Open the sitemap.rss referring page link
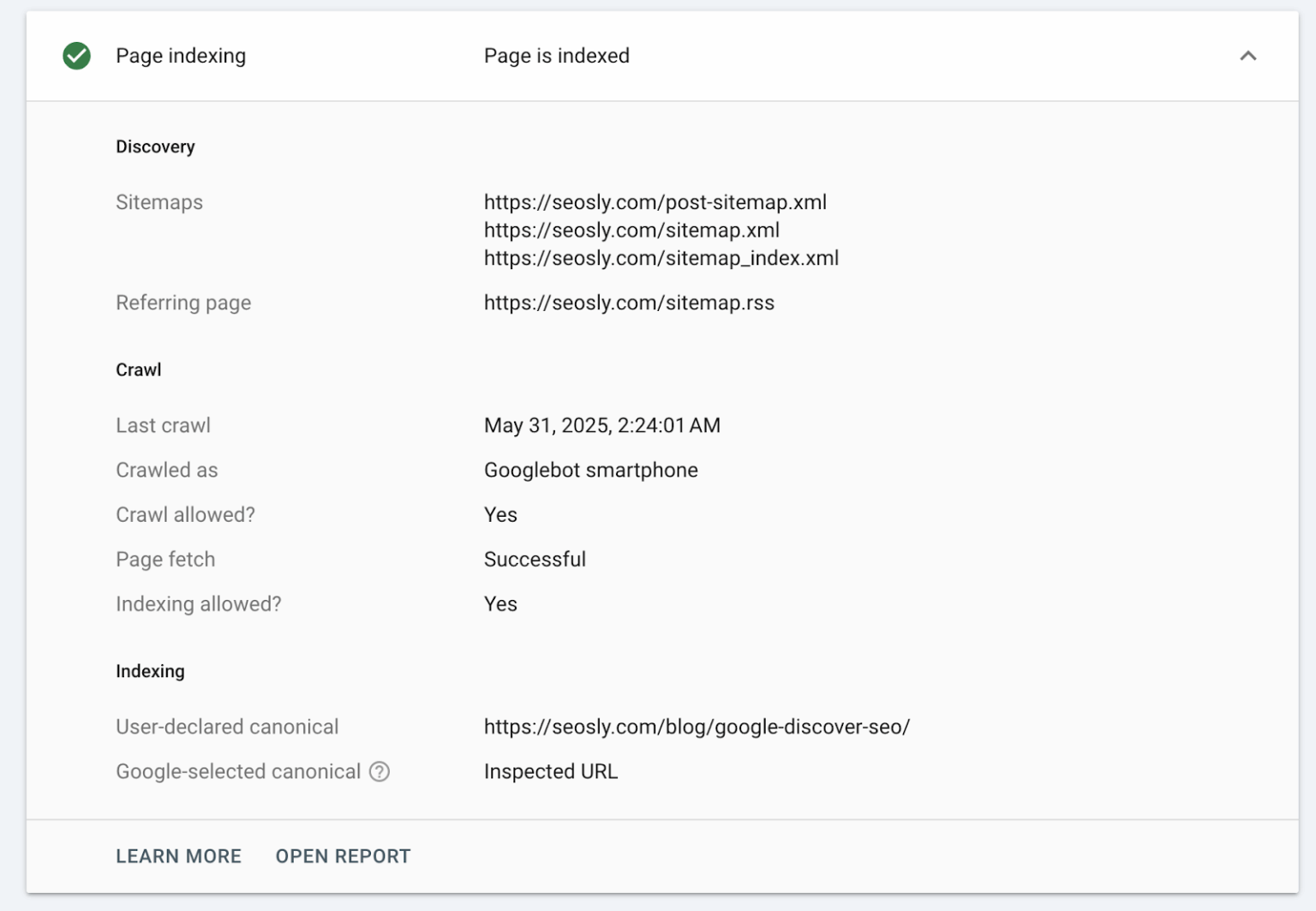 pos(629,303)
